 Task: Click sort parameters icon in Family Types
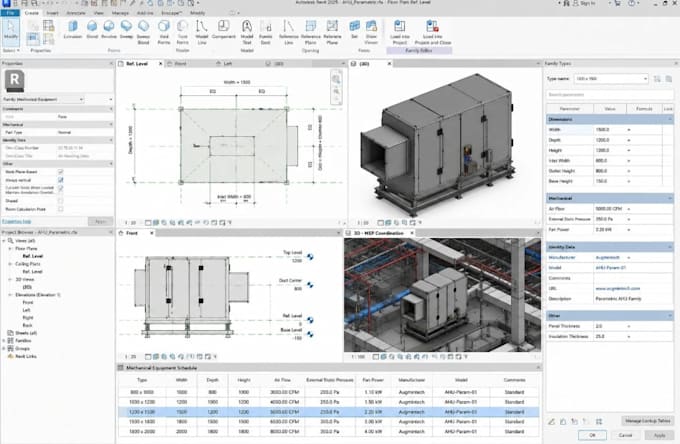[599, 421]
